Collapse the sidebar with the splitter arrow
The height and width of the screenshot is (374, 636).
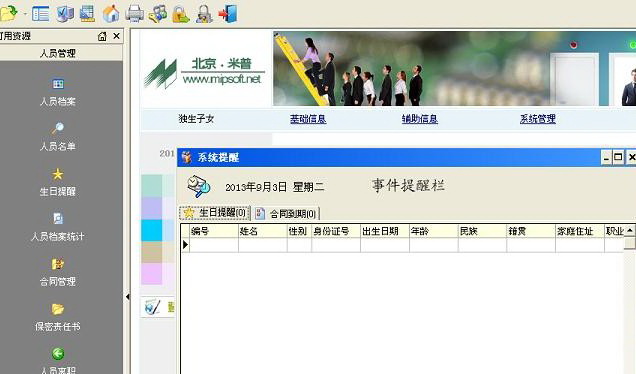point(127,297)
